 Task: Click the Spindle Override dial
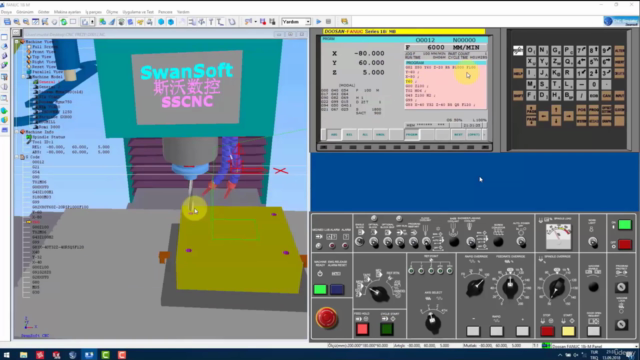[x=556, y=287]
